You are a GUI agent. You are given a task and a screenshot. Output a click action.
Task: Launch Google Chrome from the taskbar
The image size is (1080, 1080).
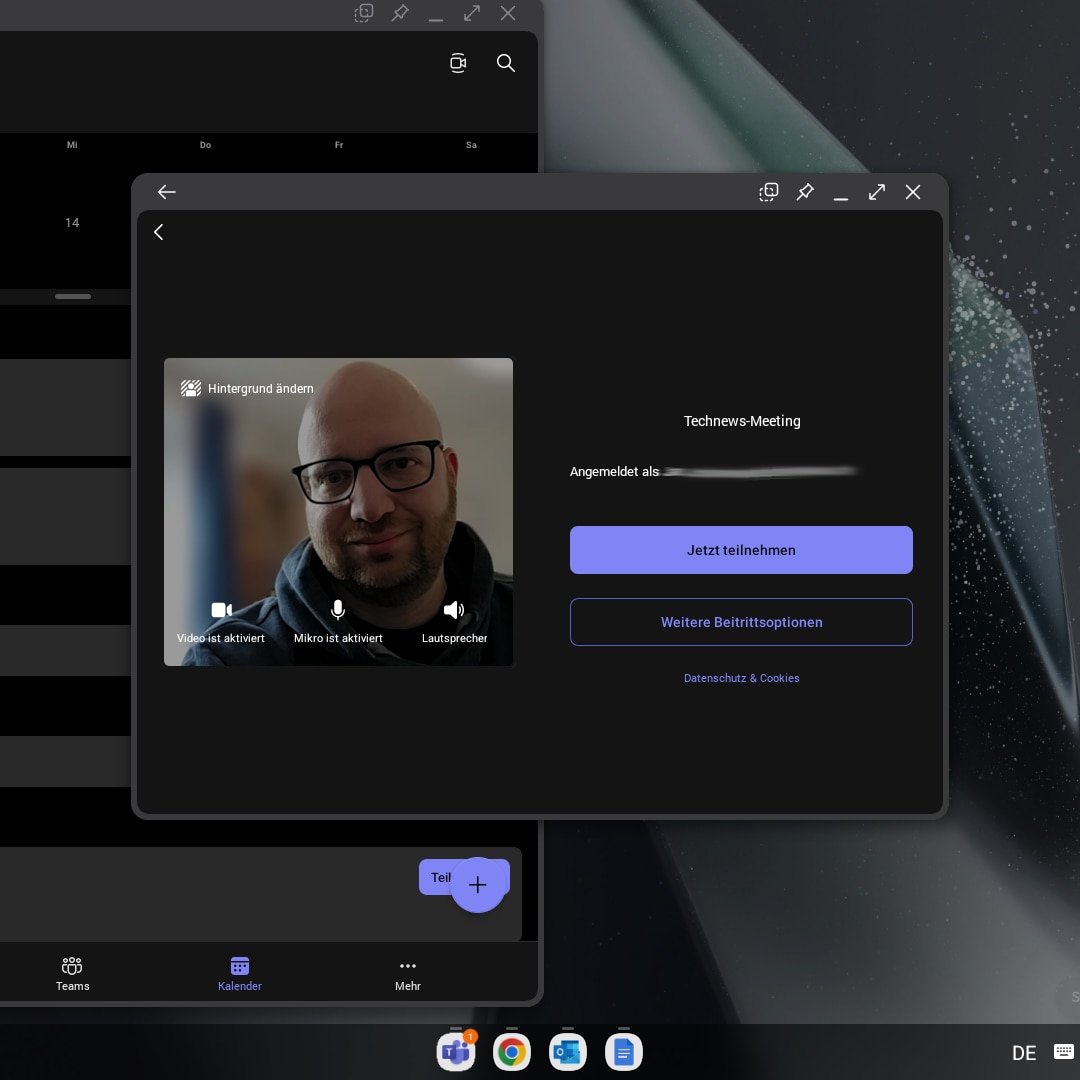[512, 1051]
